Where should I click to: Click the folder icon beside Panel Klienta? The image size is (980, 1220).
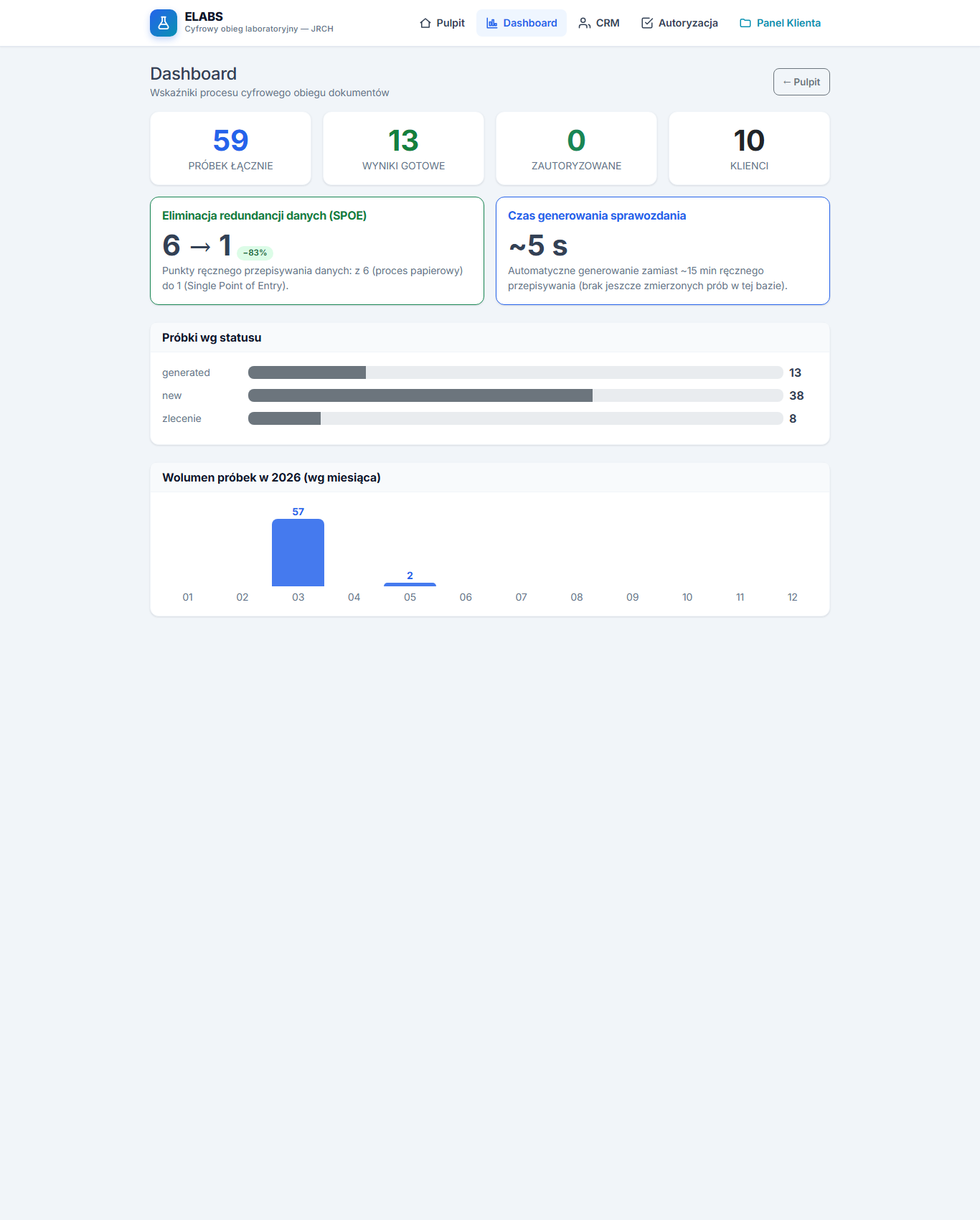click(x=745, y=23)
